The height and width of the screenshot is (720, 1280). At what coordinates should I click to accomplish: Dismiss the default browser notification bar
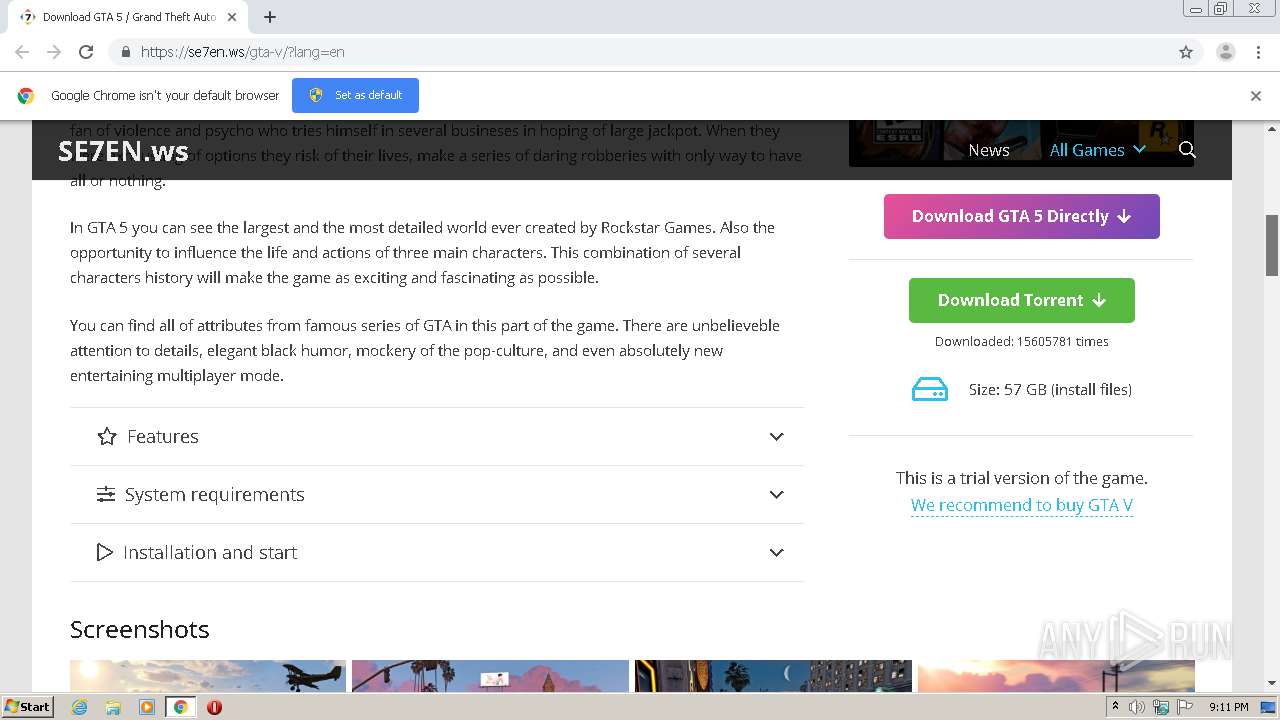1256,96
